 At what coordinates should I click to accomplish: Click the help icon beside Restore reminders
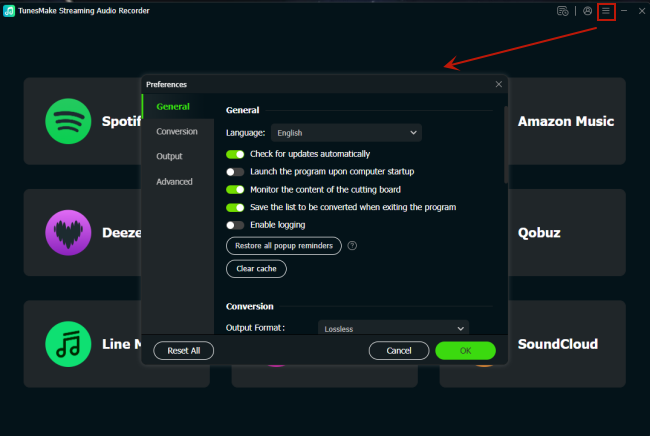[352, 246]
